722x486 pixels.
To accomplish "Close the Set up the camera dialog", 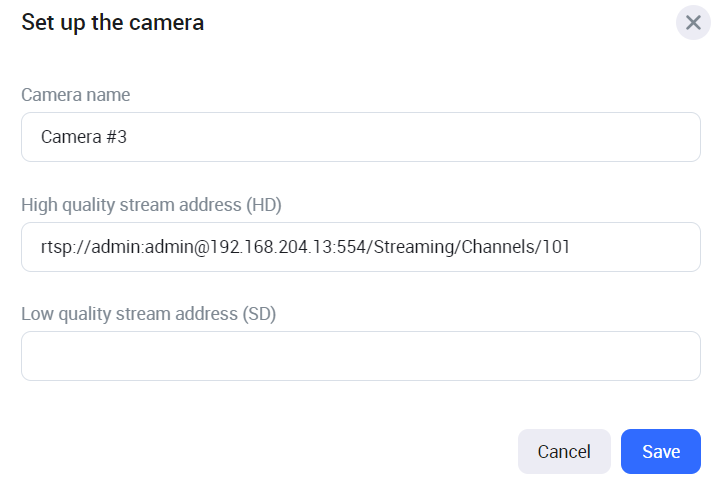I will click(693, 22).
